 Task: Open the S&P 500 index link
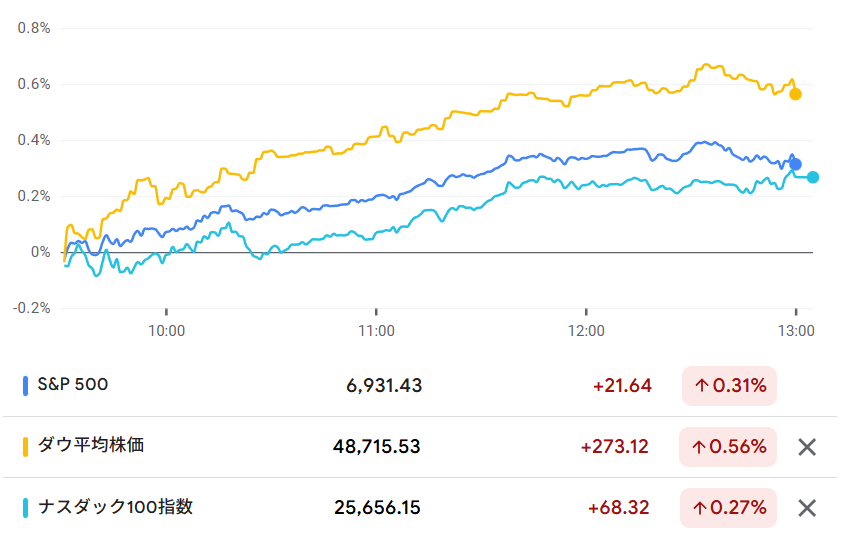[72, 385]
